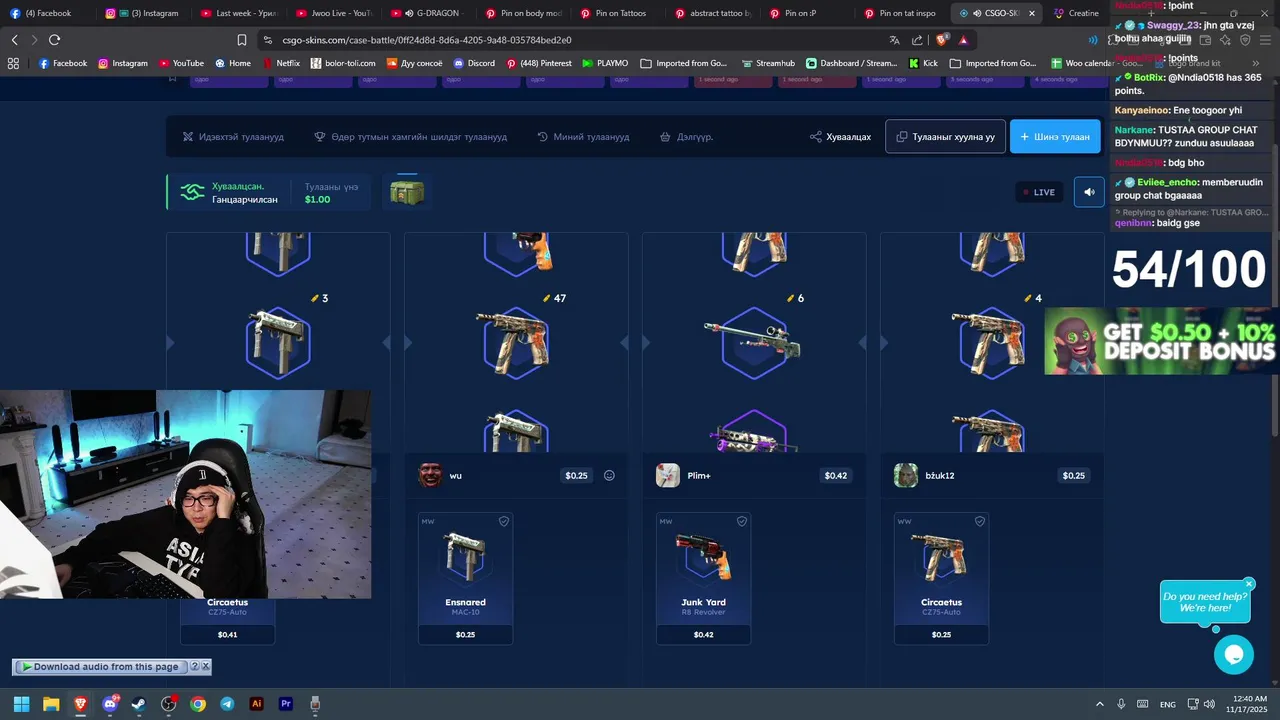Open the Streamhub bookmark folder
Viewport: 1280px width, 720px height.
(x=766, y=63)
